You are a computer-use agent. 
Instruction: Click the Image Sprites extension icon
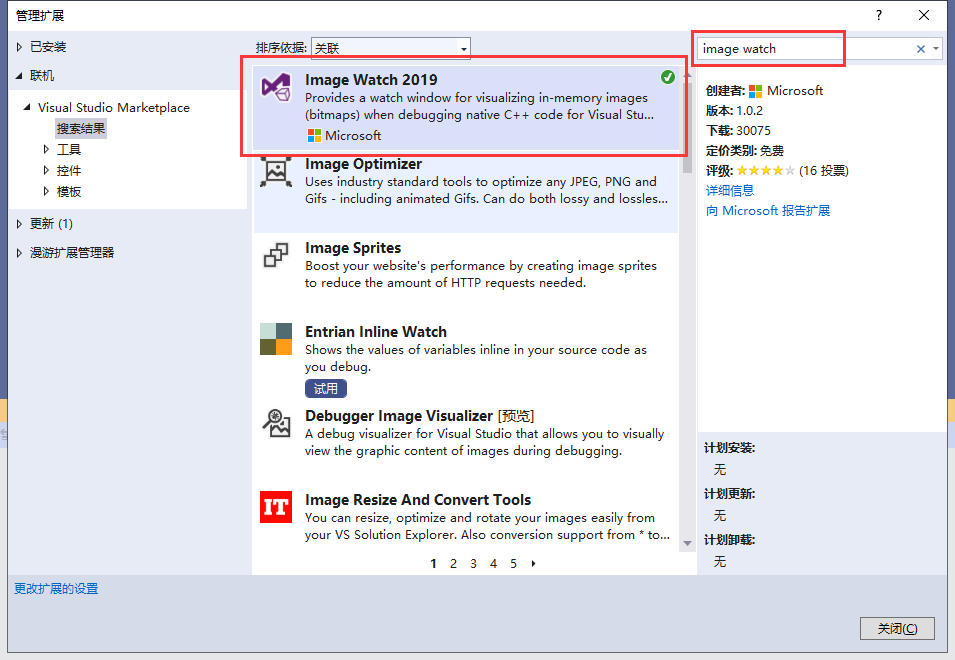pos(274,256)
